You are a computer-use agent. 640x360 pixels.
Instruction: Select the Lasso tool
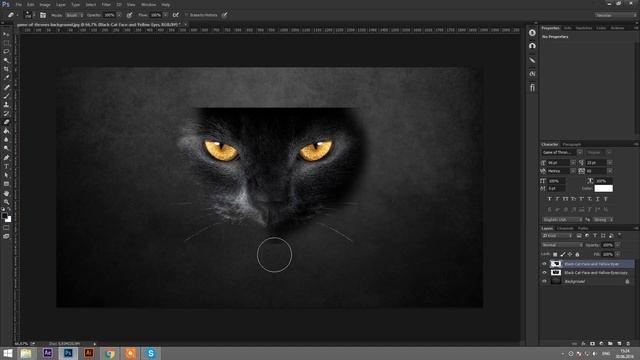tap(6, 51)
